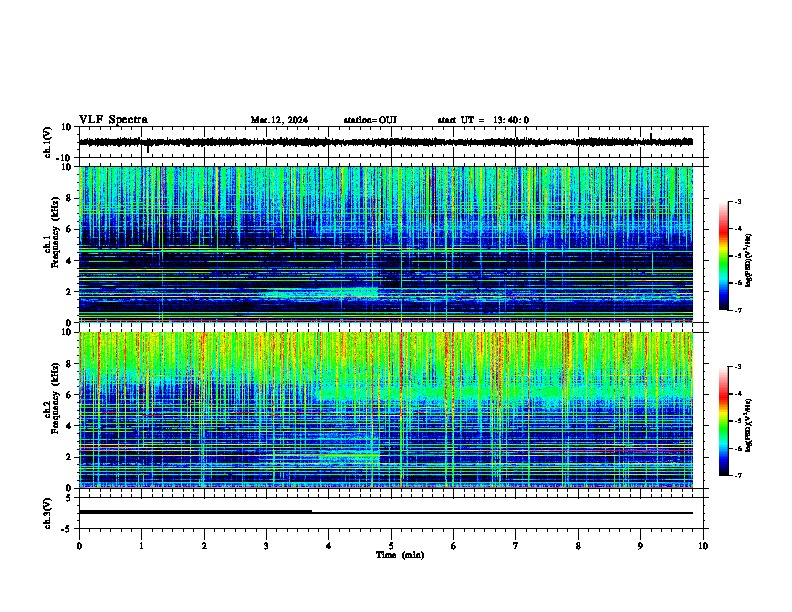Click the ch.3 voltage trace line
792x612 pixels.
(x=386, y=513)
